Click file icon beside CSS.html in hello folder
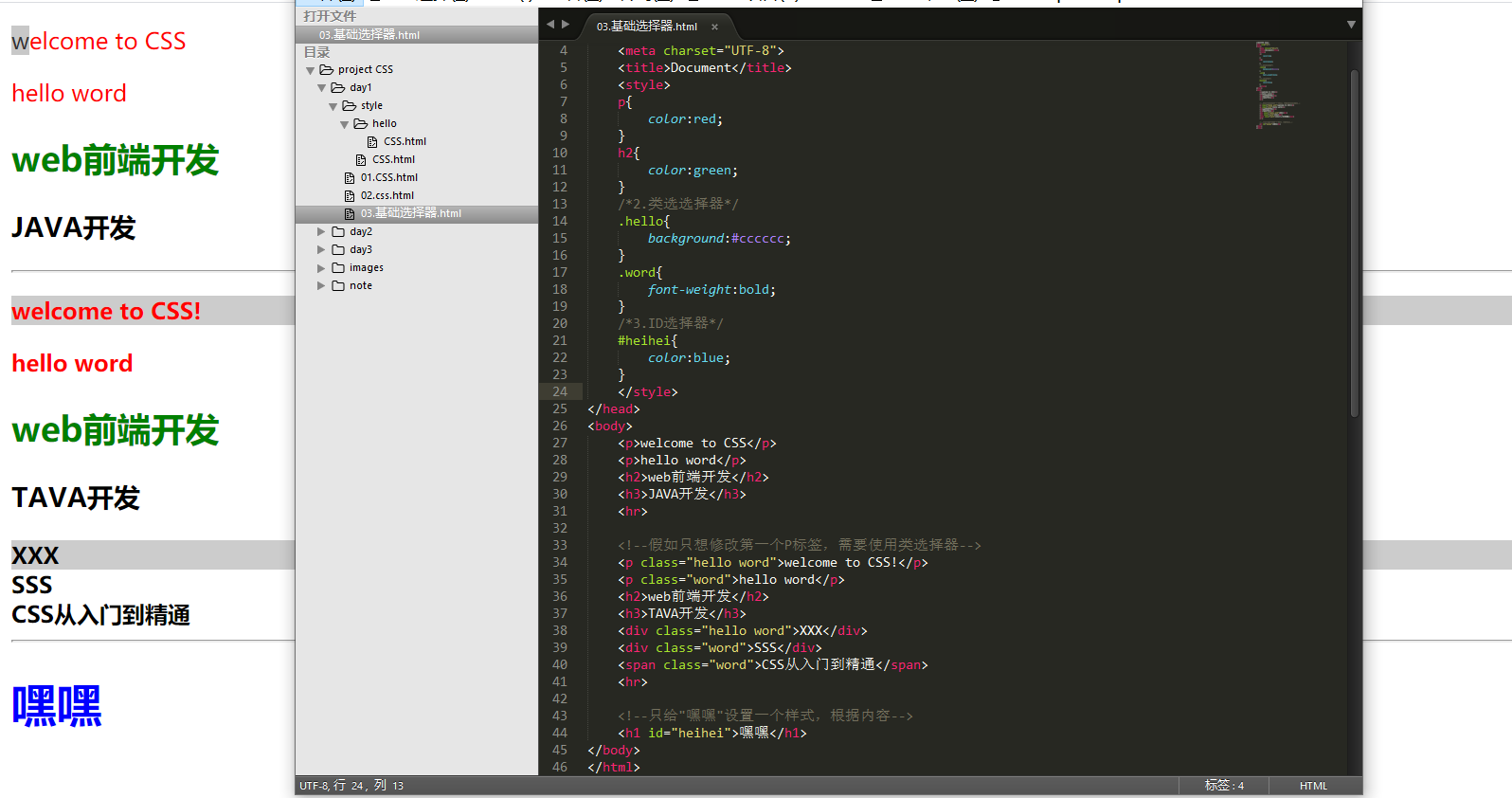The width and height of the screenshot is (1512, 798). pos(372,142)
